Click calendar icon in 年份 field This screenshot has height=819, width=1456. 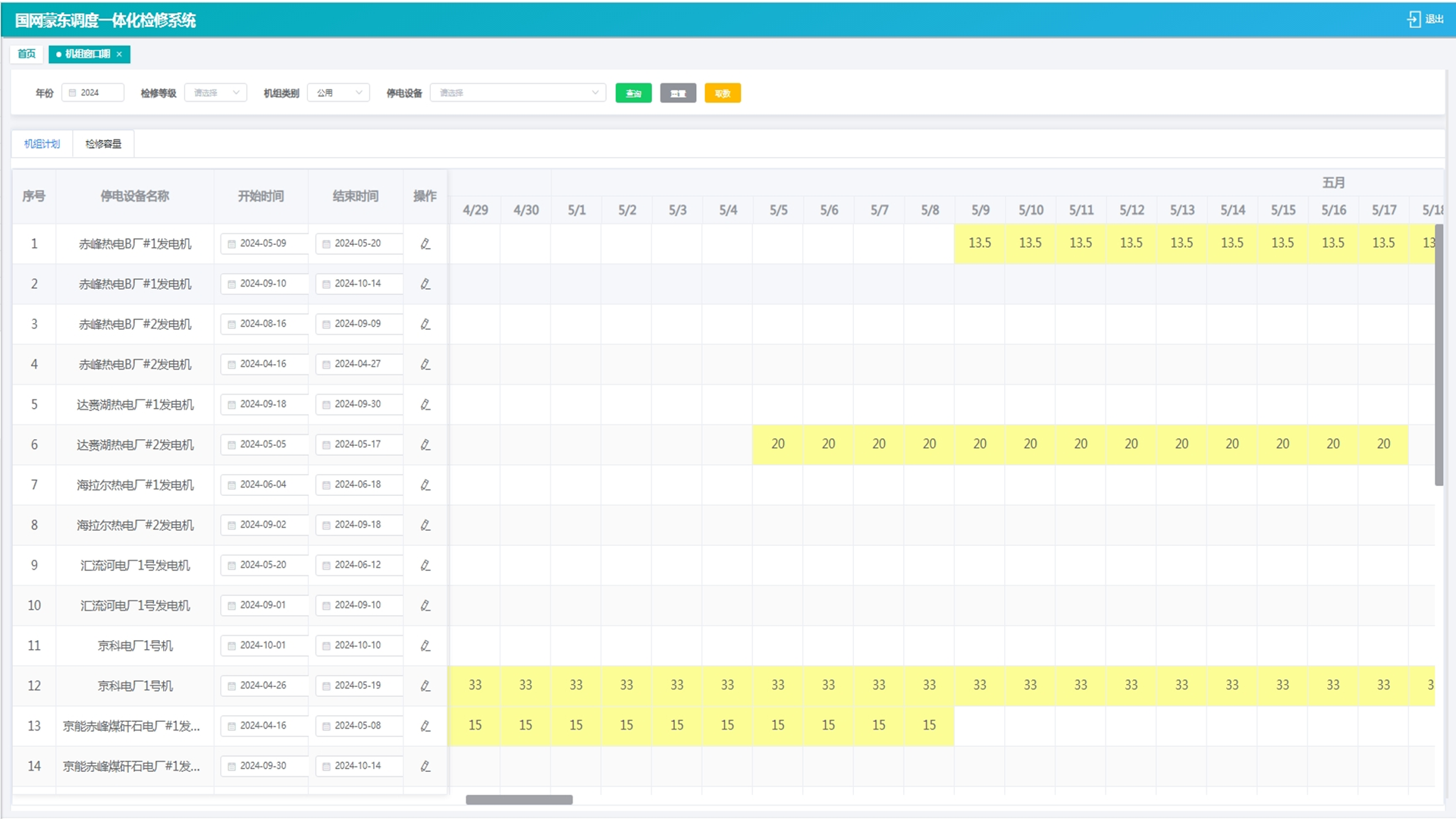pyautogui.click(x=73, y=93)
